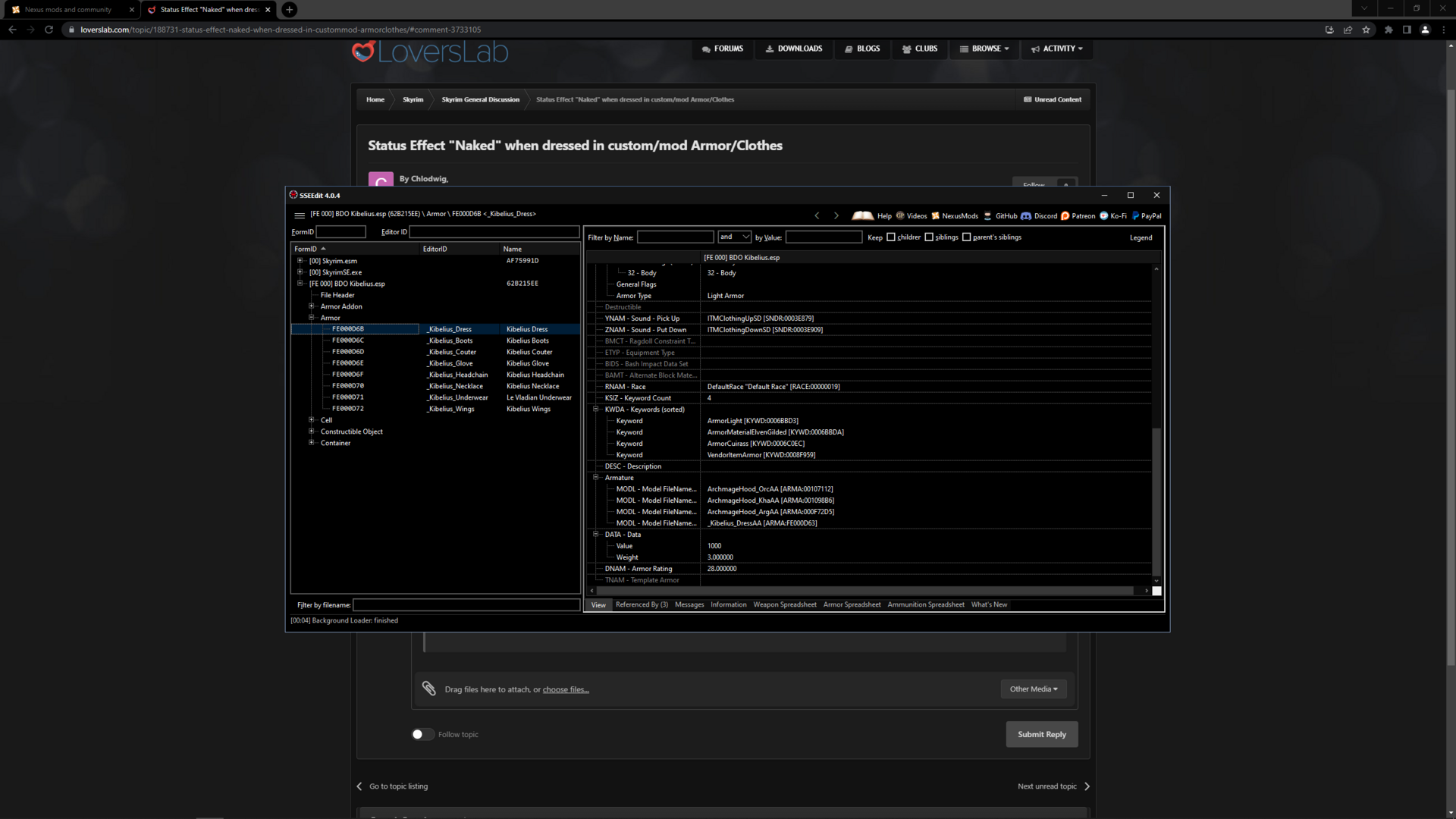This screenshot has height=819, width=1456.
Task: Collapse the Armor tree node
Action: (311, 318)
